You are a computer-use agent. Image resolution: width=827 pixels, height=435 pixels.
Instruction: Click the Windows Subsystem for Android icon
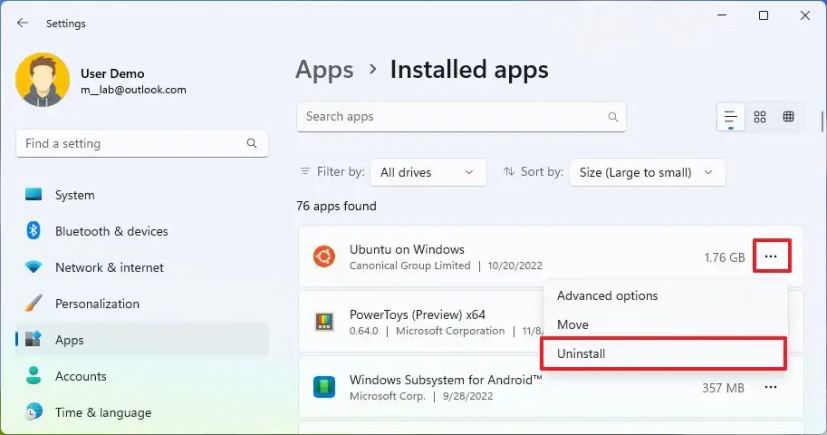pyautogui.click(x=324, y=387)
